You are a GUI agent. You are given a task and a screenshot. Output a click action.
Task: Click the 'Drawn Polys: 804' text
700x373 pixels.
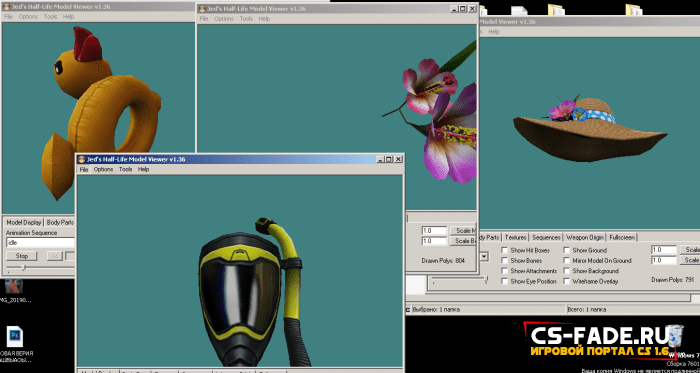point(443,261)
